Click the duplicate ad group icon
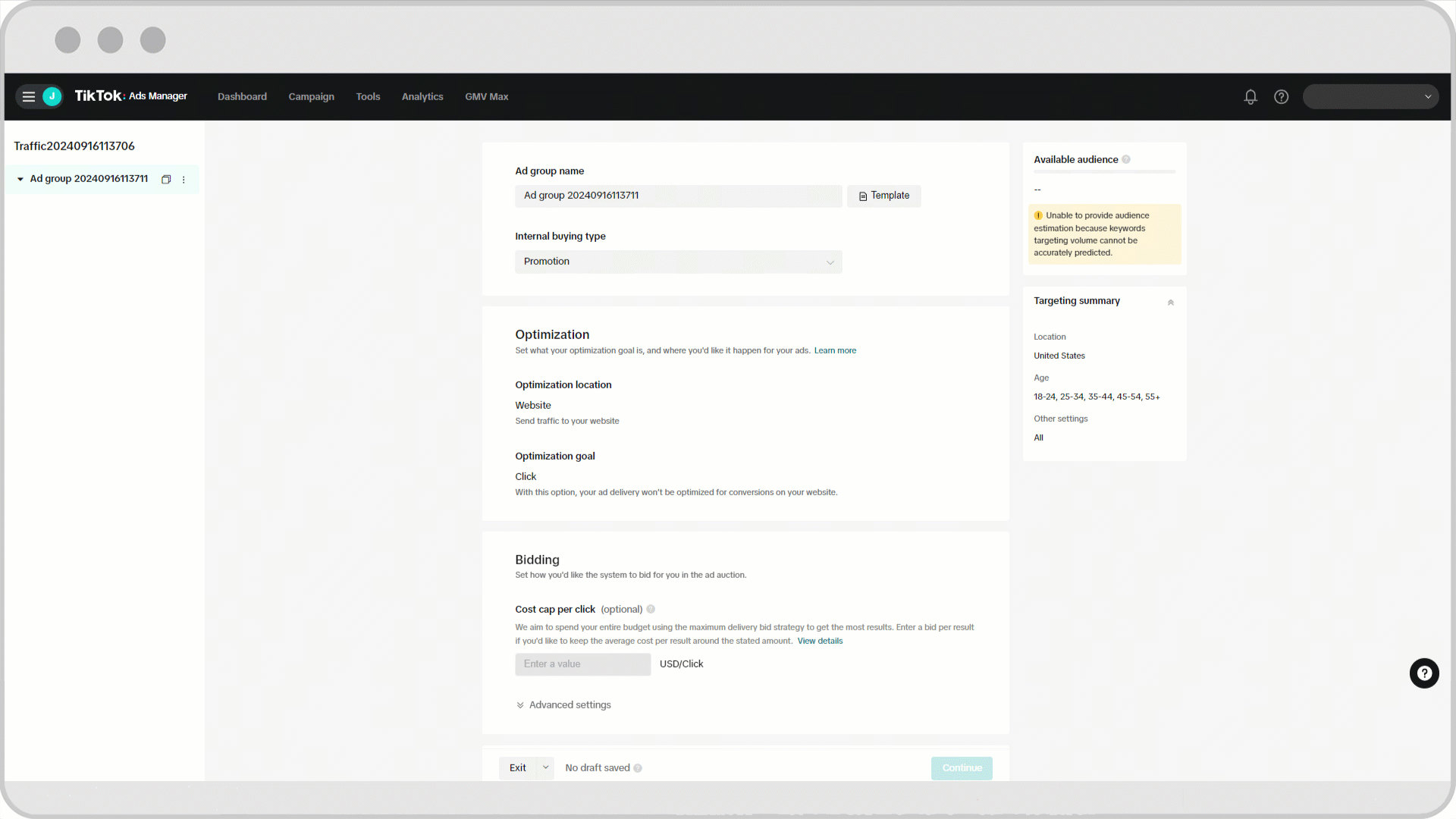Viewport: 1456px width, 819px height. (165, 179)
